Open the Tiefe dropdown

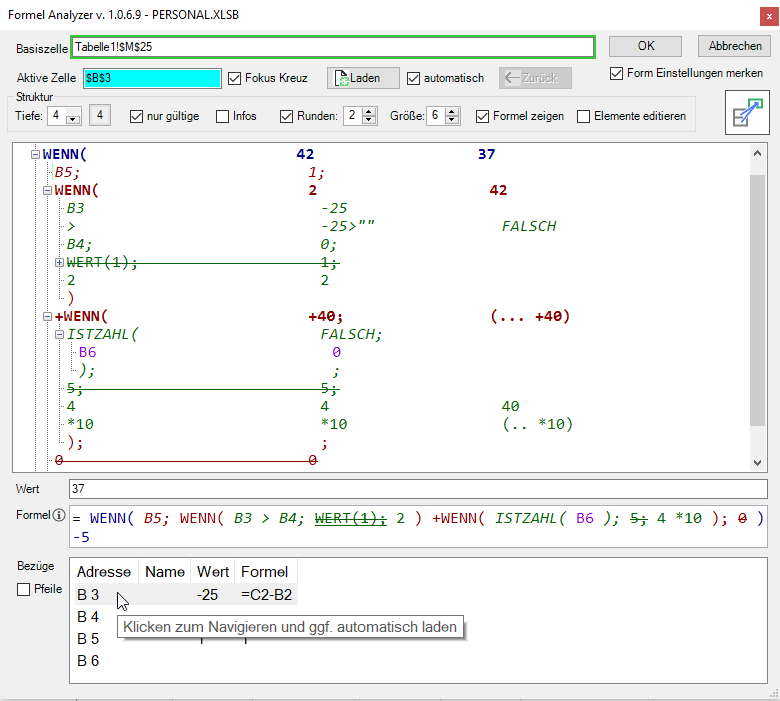pyautogui.click(x=73, y=118)
